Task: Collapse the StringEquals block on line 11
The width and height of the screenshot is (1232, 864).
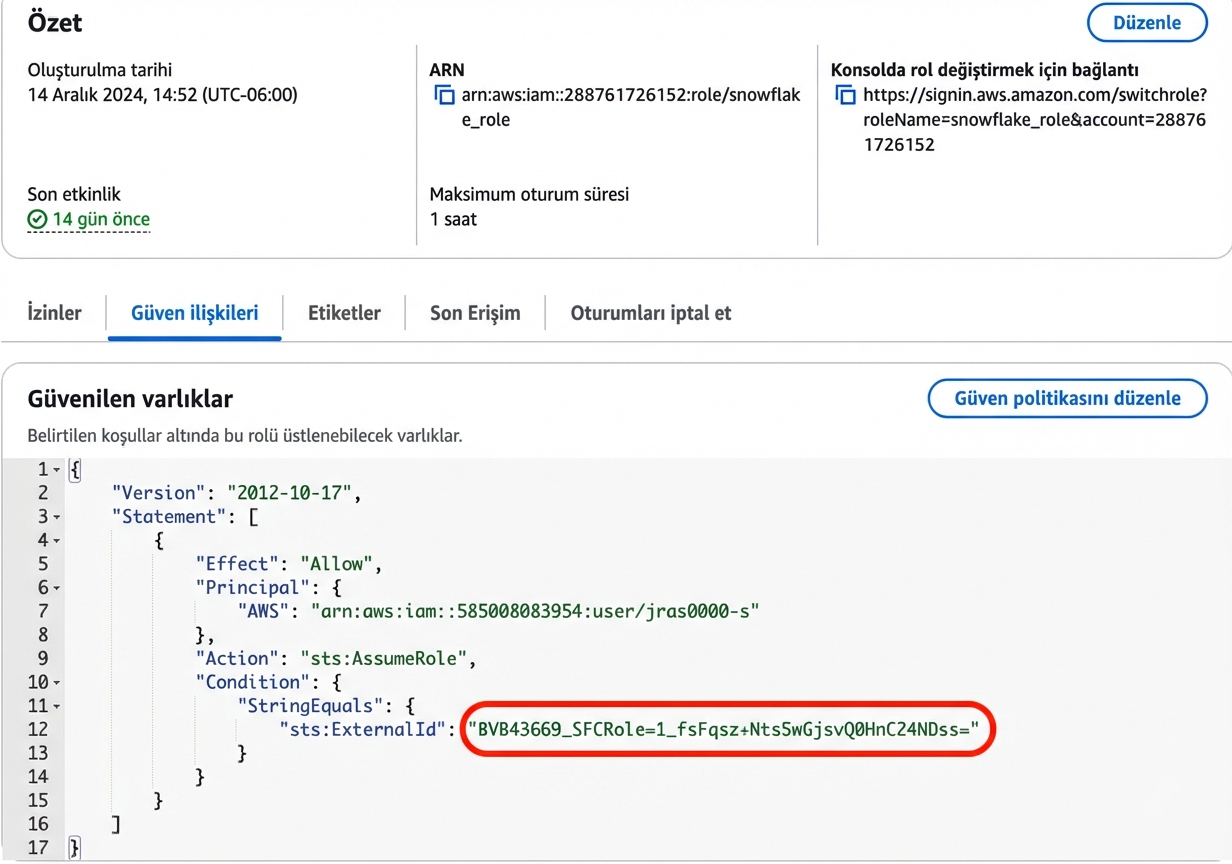Action: (x=58, y=705)
